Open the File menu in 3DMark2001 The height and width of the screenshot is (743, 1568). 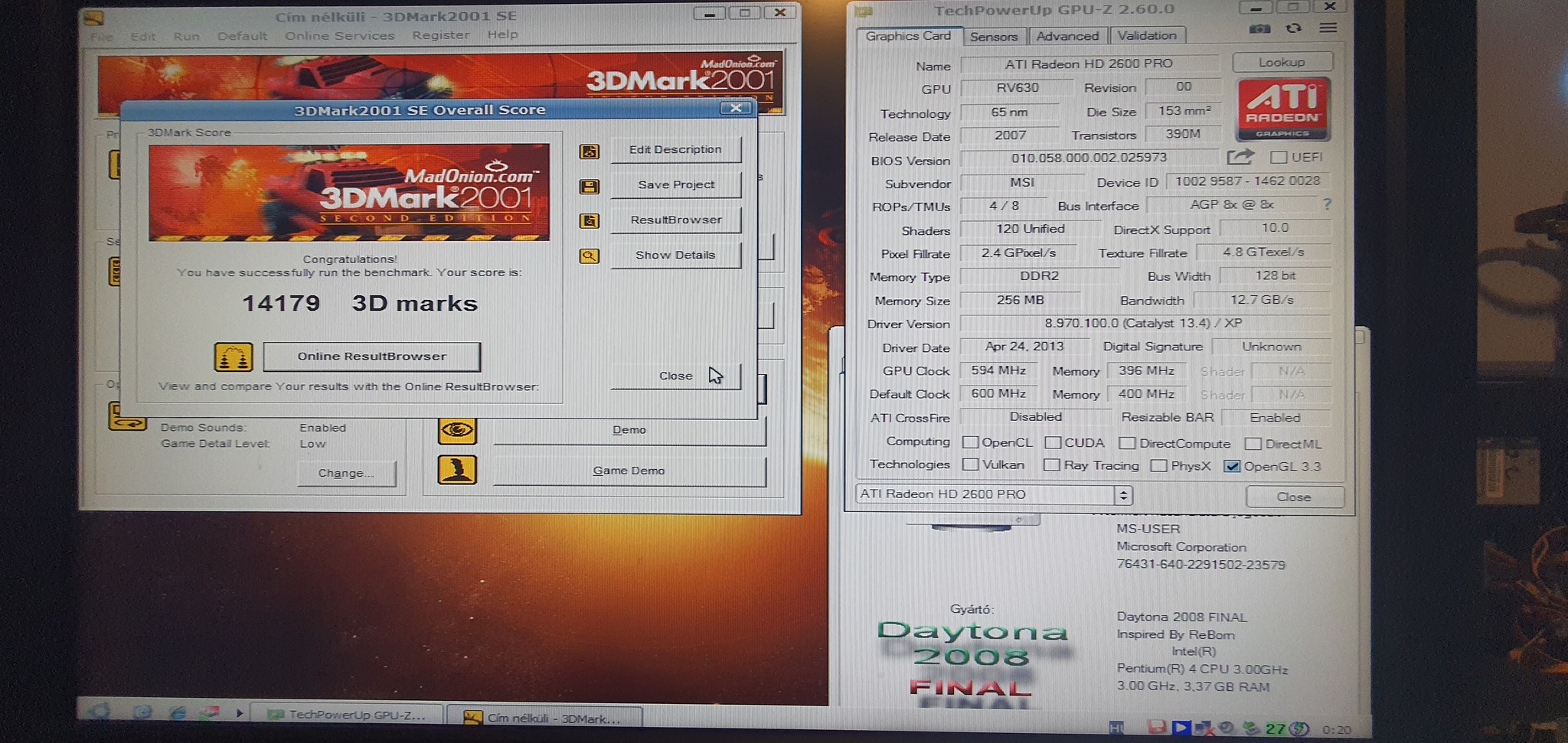pyautogui.click(x=101, y=36)
